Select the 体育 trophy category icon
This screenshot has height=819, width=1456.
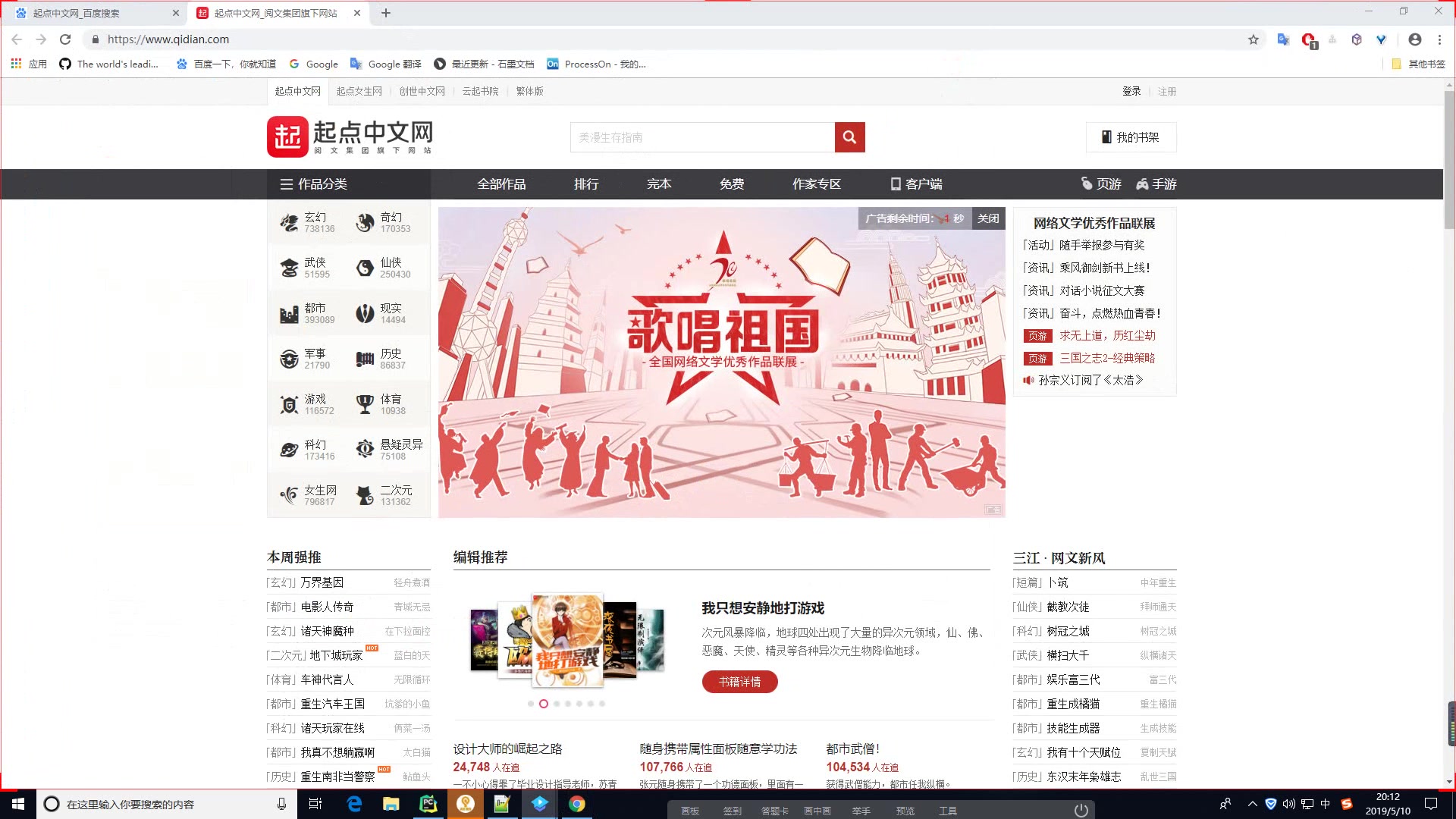[x=365, y=404]
